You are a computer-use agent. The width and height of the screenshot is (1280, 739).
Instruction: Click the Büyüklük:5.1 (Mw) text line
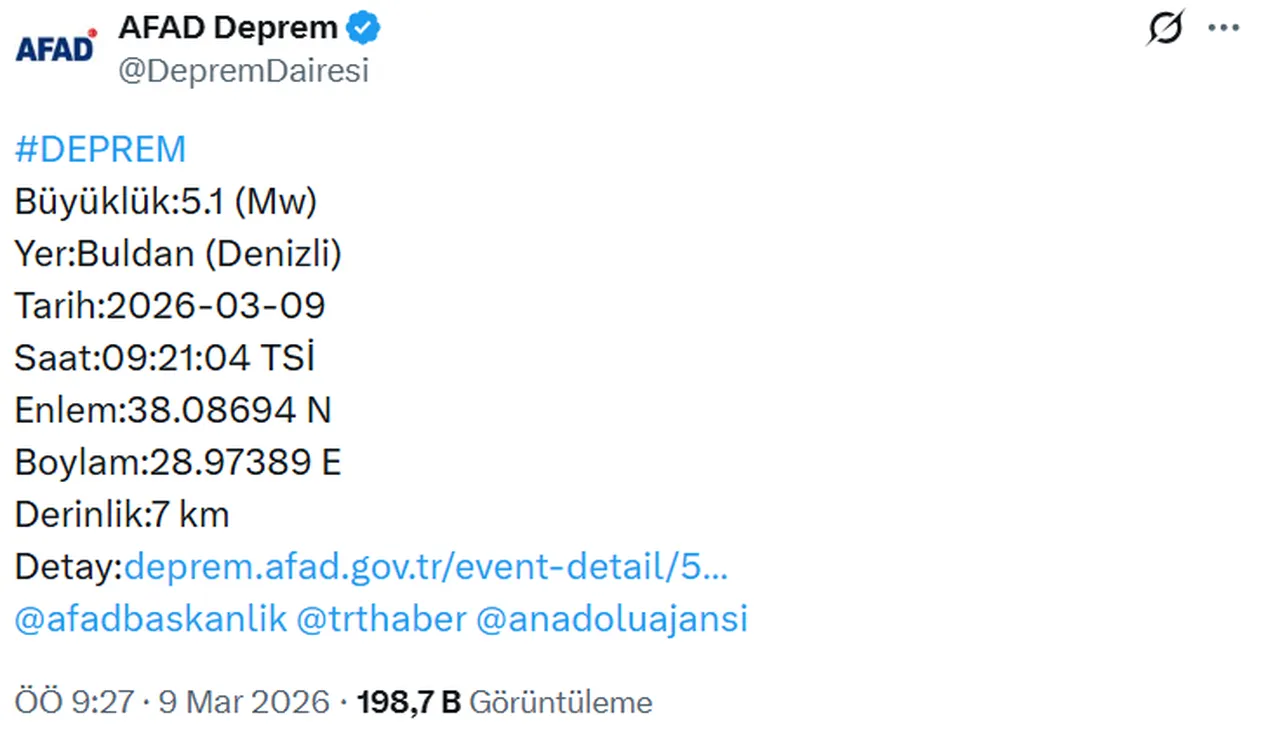coord(165,201)
